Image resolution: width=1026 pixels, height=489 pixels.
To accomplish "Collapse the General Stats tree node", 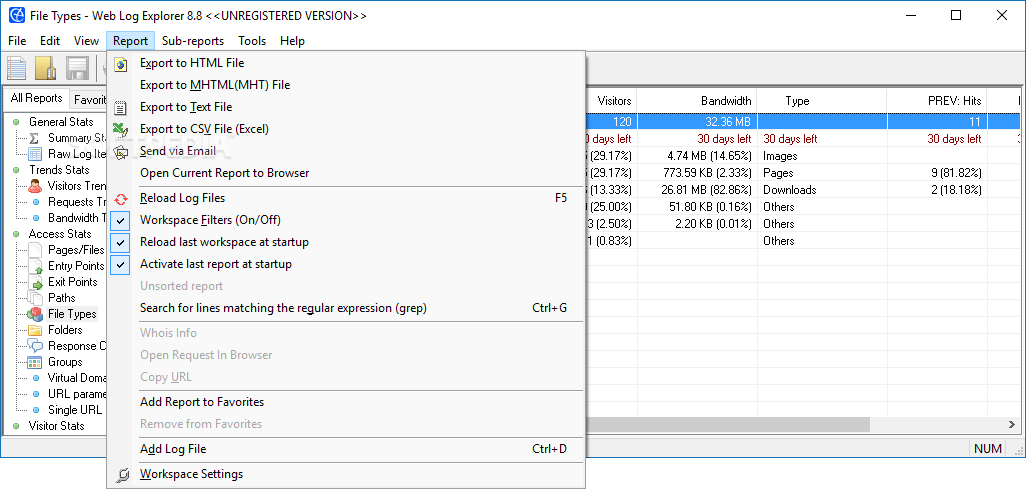I will [16, 122].
